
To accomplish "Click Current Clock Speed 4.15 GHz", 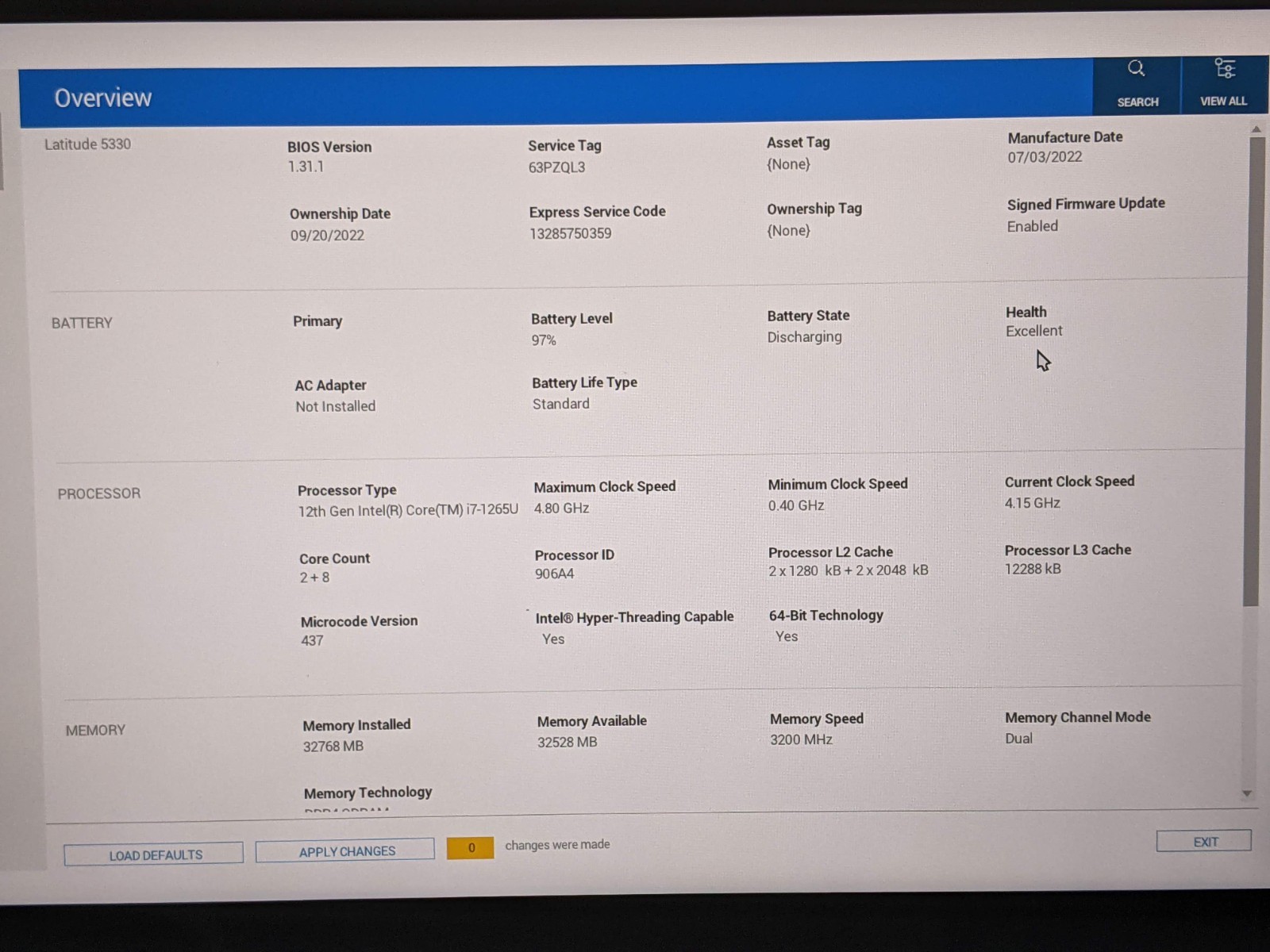I will click(1032, 503).
